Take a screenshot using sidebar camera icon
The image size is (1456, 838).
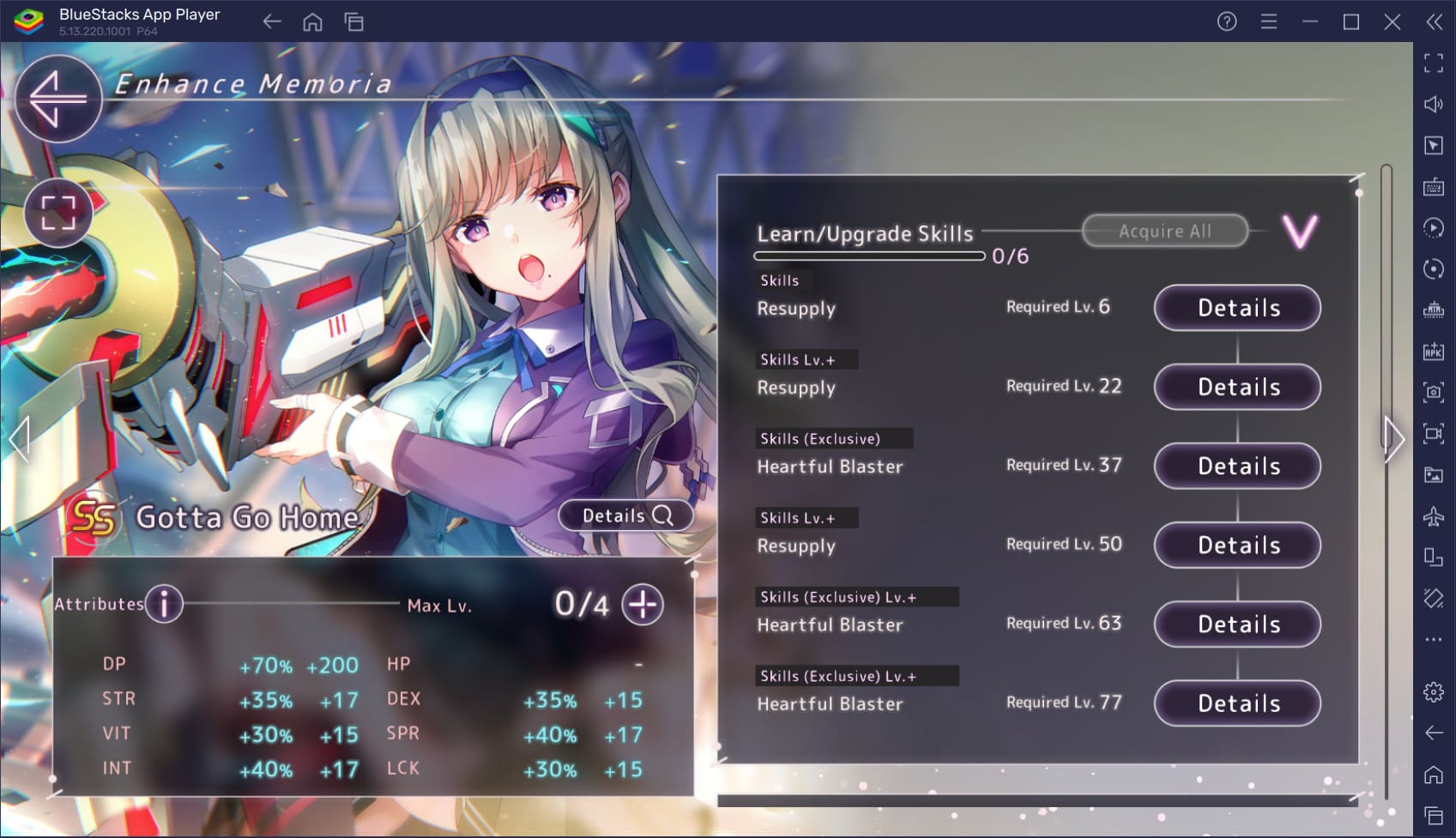1433,392
